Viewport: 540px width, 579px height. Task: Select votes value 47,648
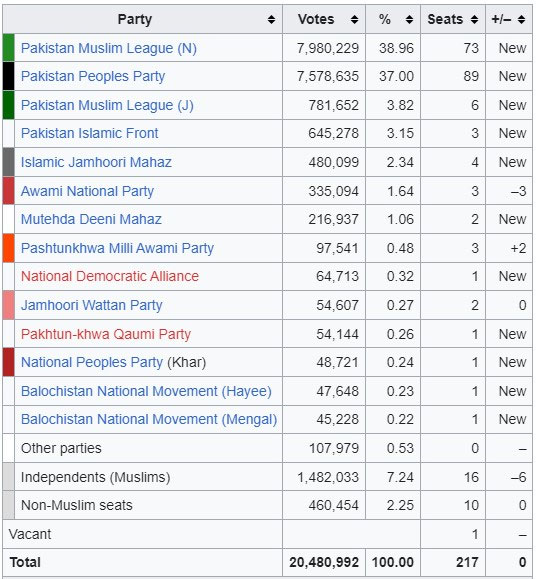[x=337, y=391]
